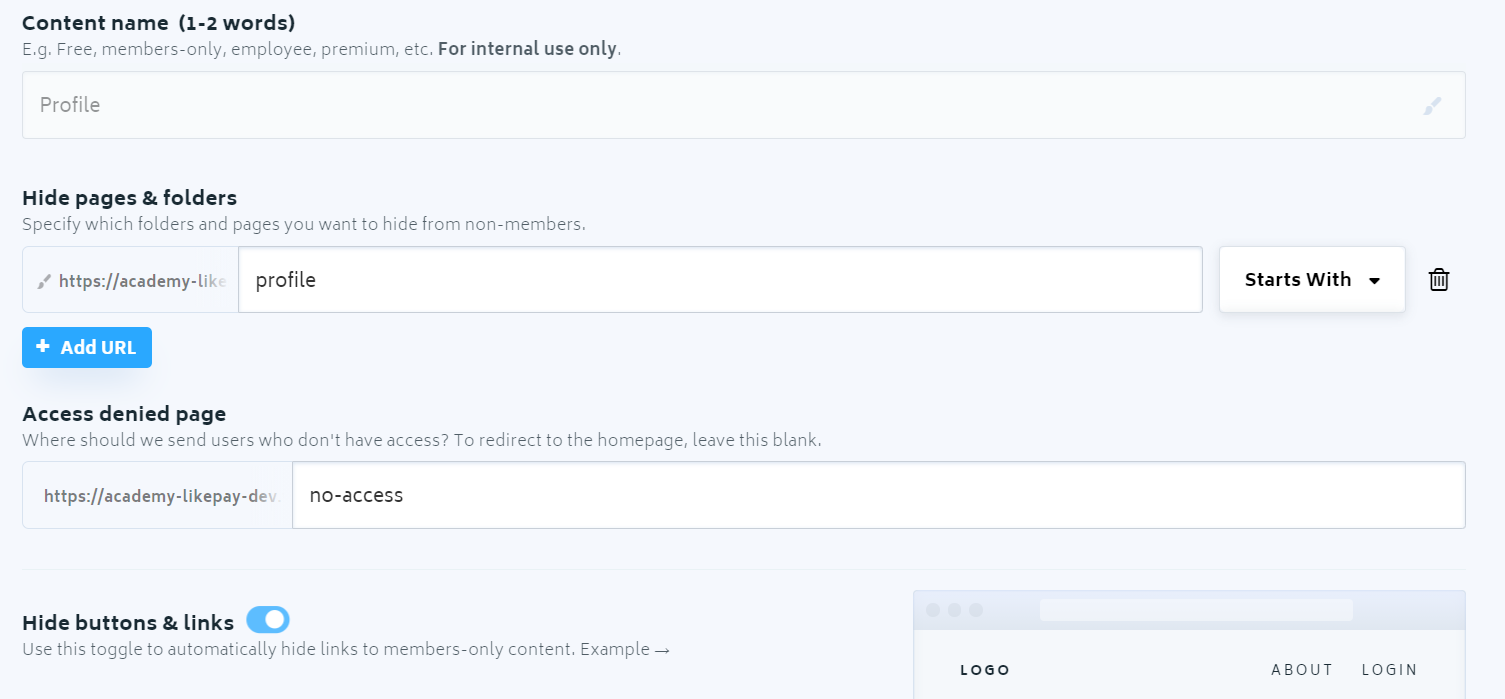Click the academy-like domain prefix in Hide pages
1505x699 pixels.
click(x=143, y=282)
